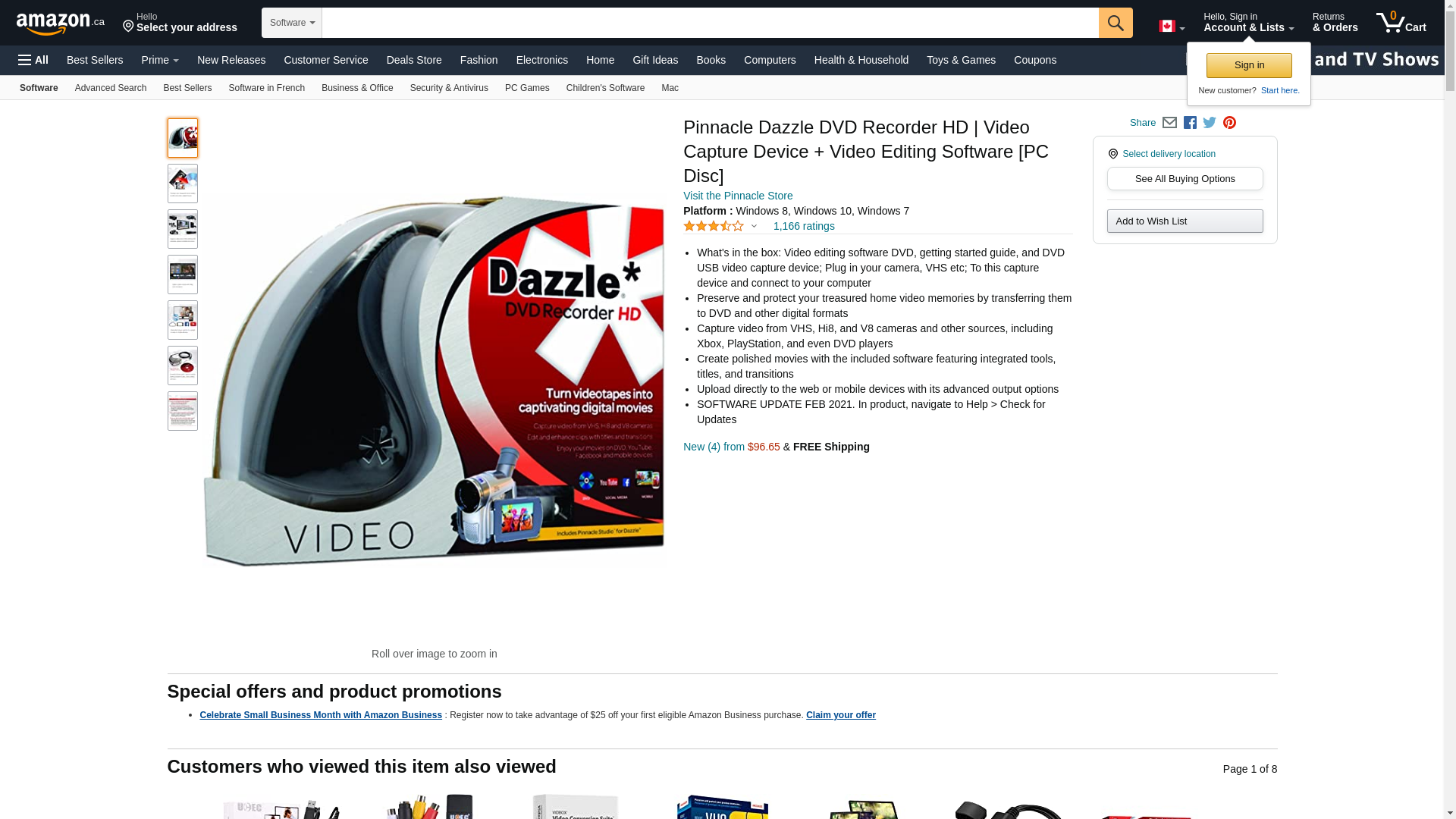Image resolution: width=1456 pixels, height=819 pixels.
Task: Share product on Twitter icon
Action: point(1210,123)
